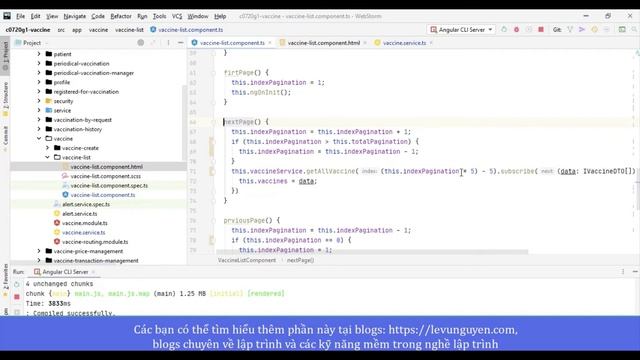Screen dimensions: 640x360
Task: Hide the Project panel with minus icon
Action: [180, 43]
